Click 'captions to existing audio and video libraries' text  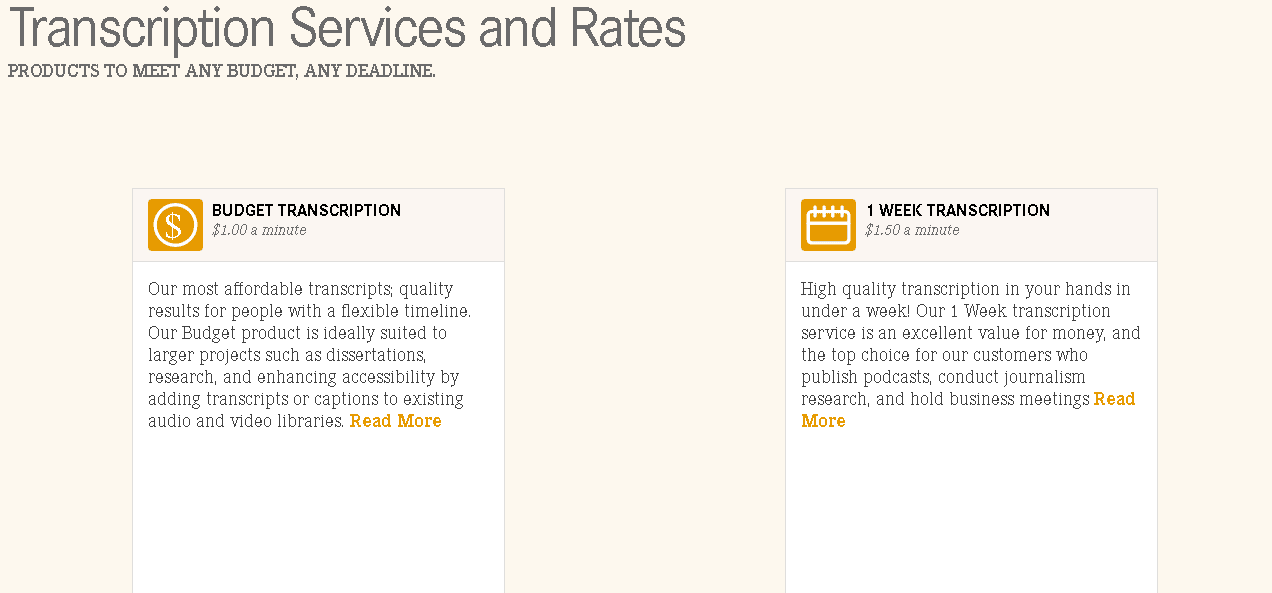306,410
